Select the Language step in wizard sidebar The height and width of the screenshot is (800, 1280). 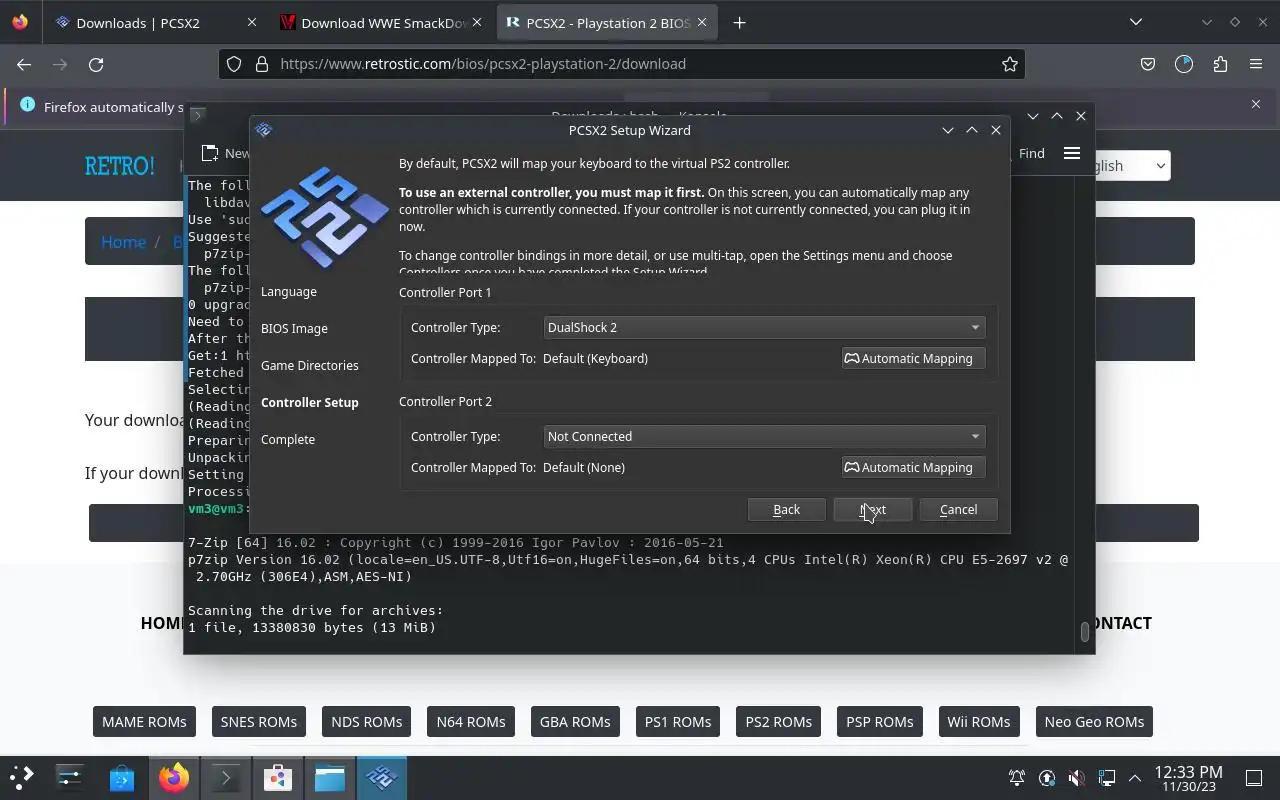(x=288, y=292)
